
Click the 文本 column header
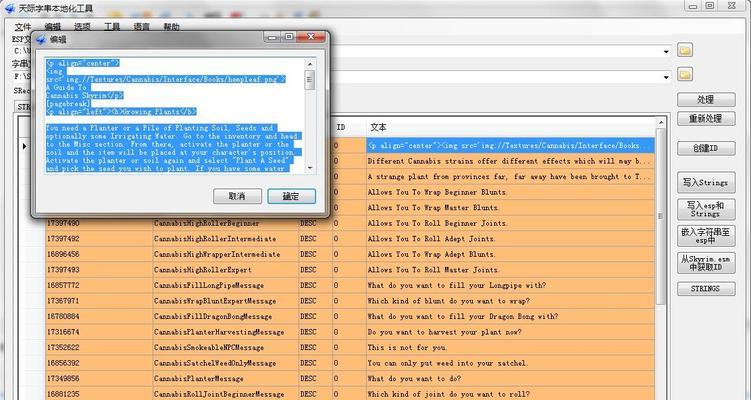click(510, 127)
